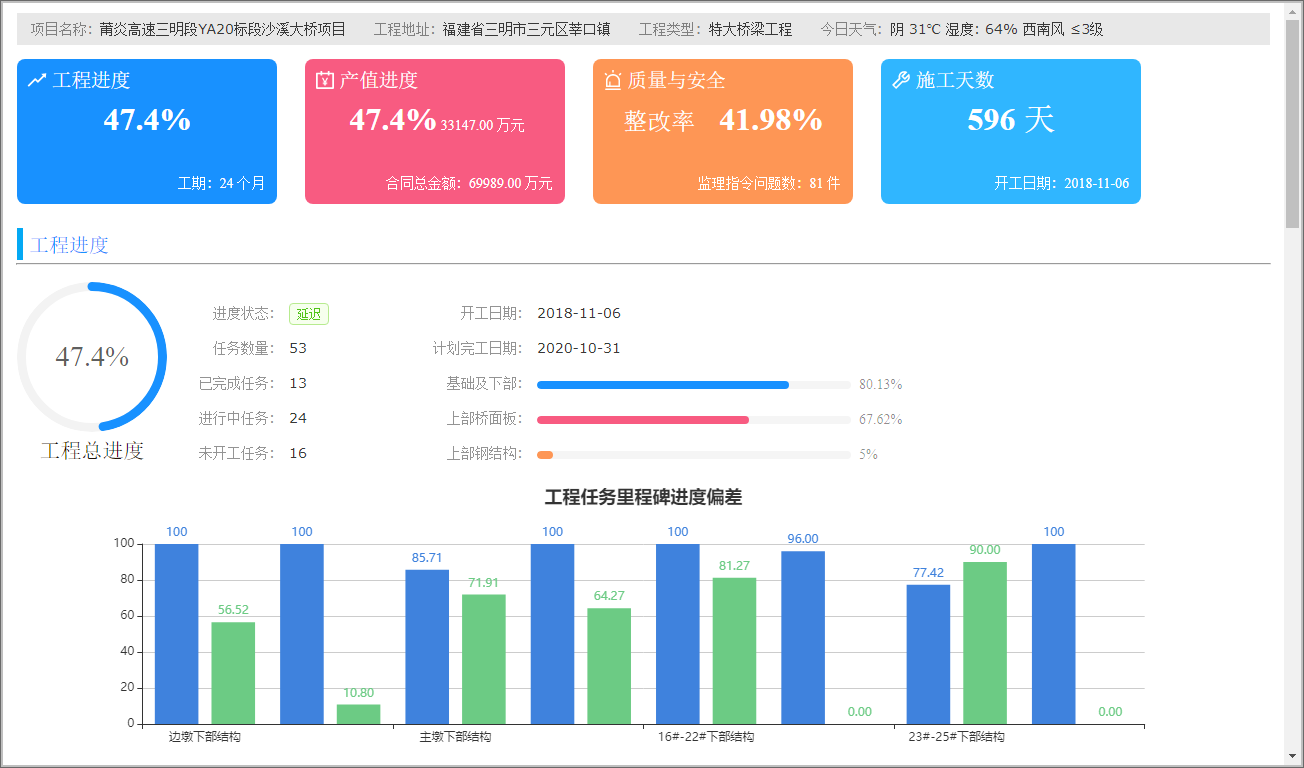1304x768 pixels.
Task: Click the scrollbar up arrow
Action: point(1293,10)
